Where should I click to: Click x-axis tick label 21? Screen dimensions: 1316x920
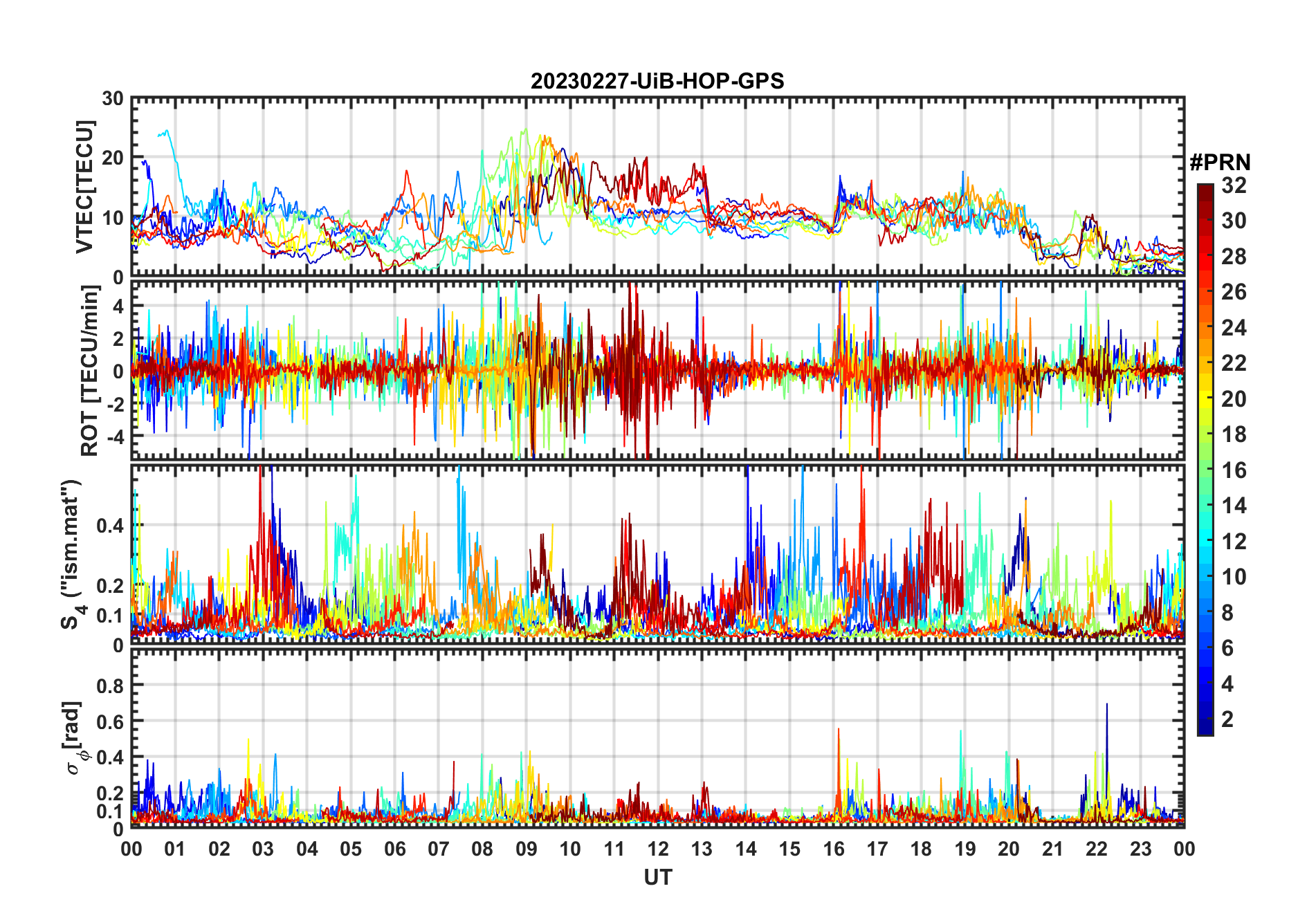click(x=1052, y=849)
